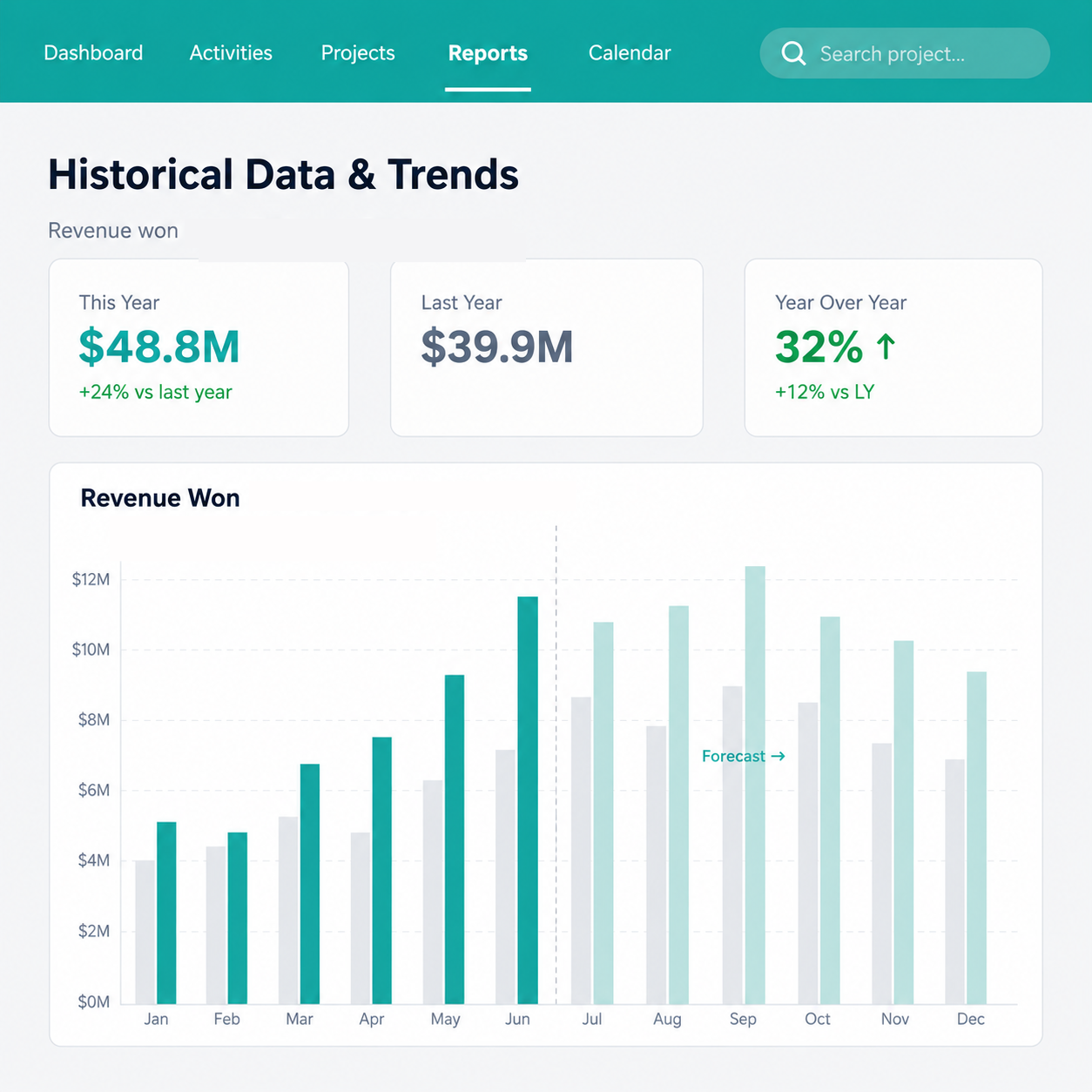
Task: Select the dark teal Mar bar
Action: pos(310,884)
